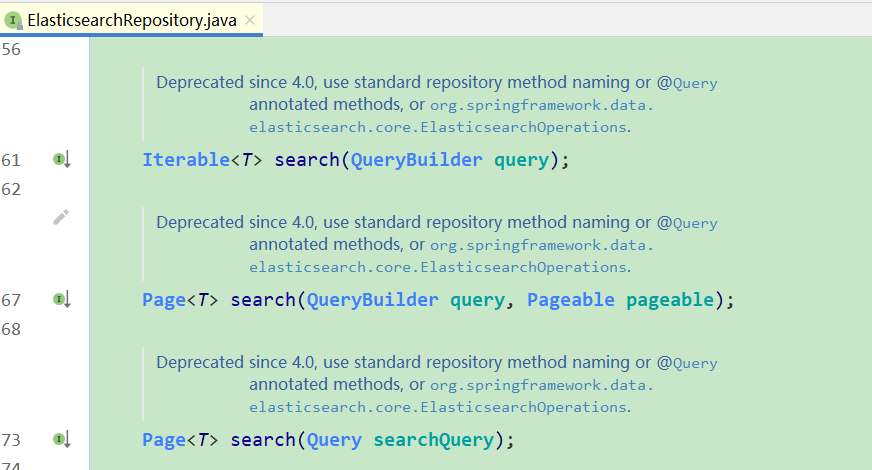Click query parameter on line 67

coord(477,301)
